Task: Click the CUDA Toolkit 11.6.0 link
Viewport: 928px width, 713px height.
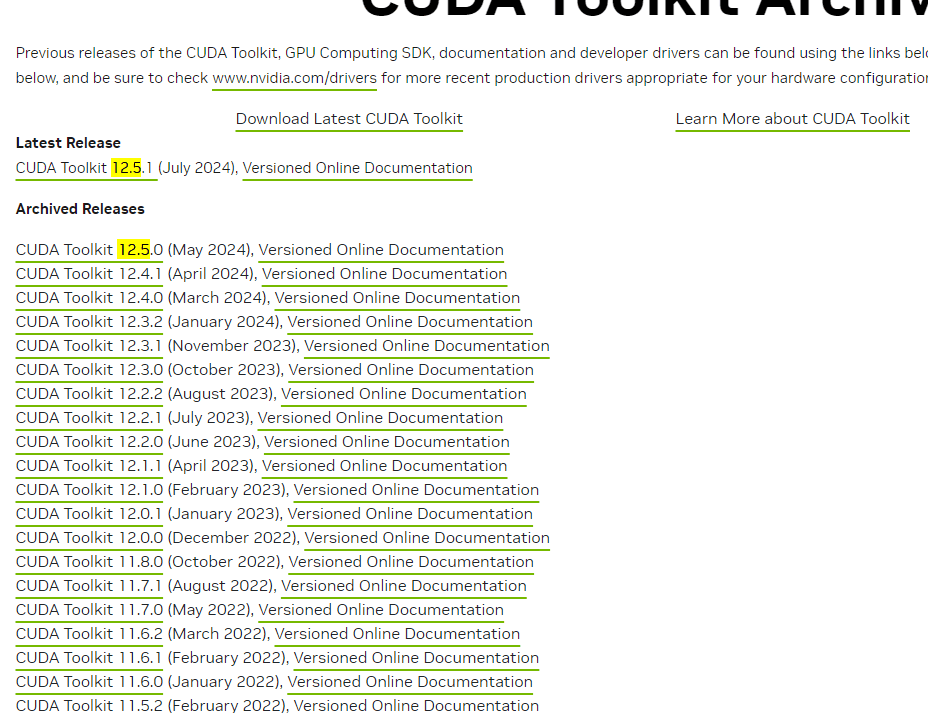Action: click(x=89, y=682)
